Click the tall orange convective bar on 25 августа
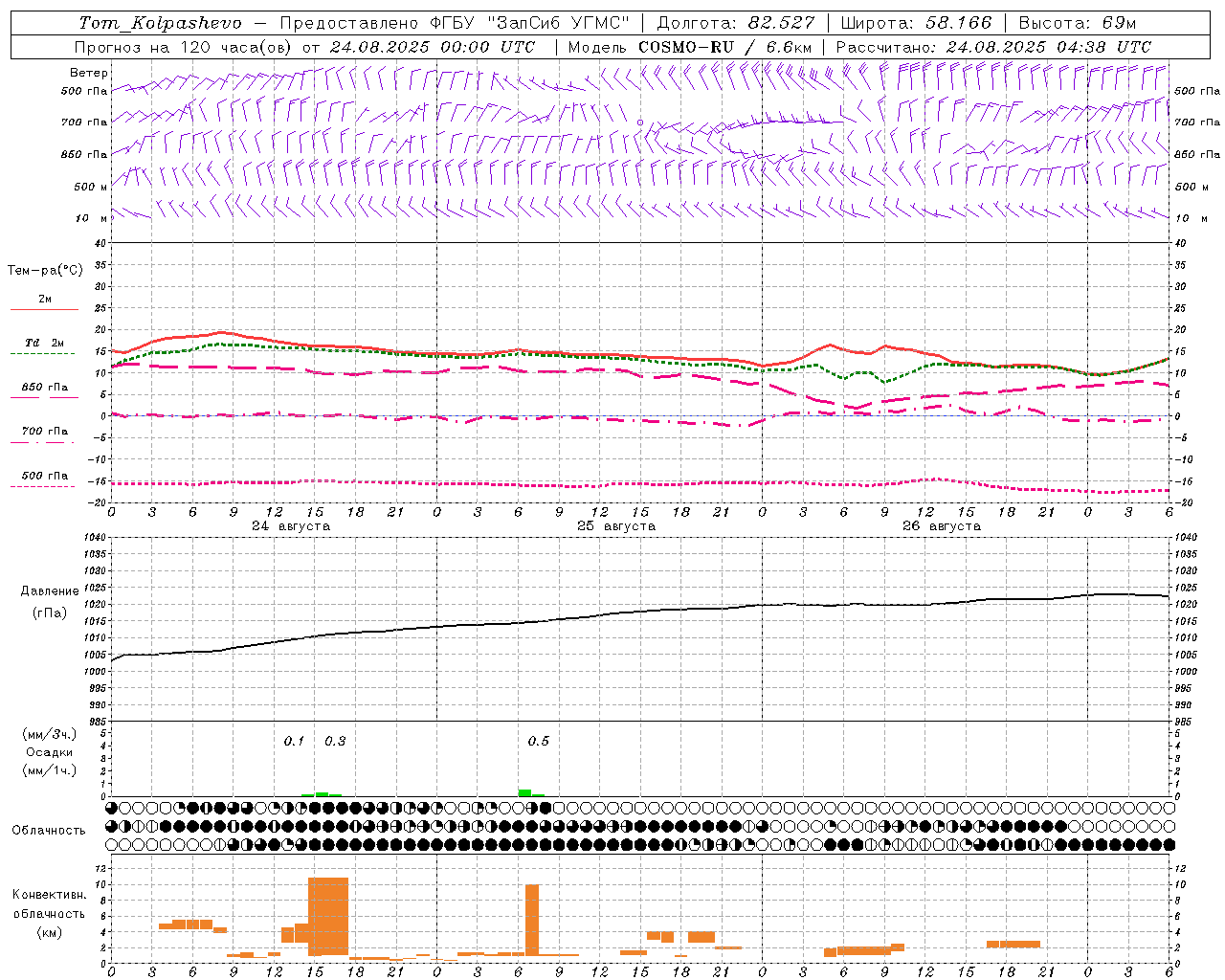 pos(532,920)
